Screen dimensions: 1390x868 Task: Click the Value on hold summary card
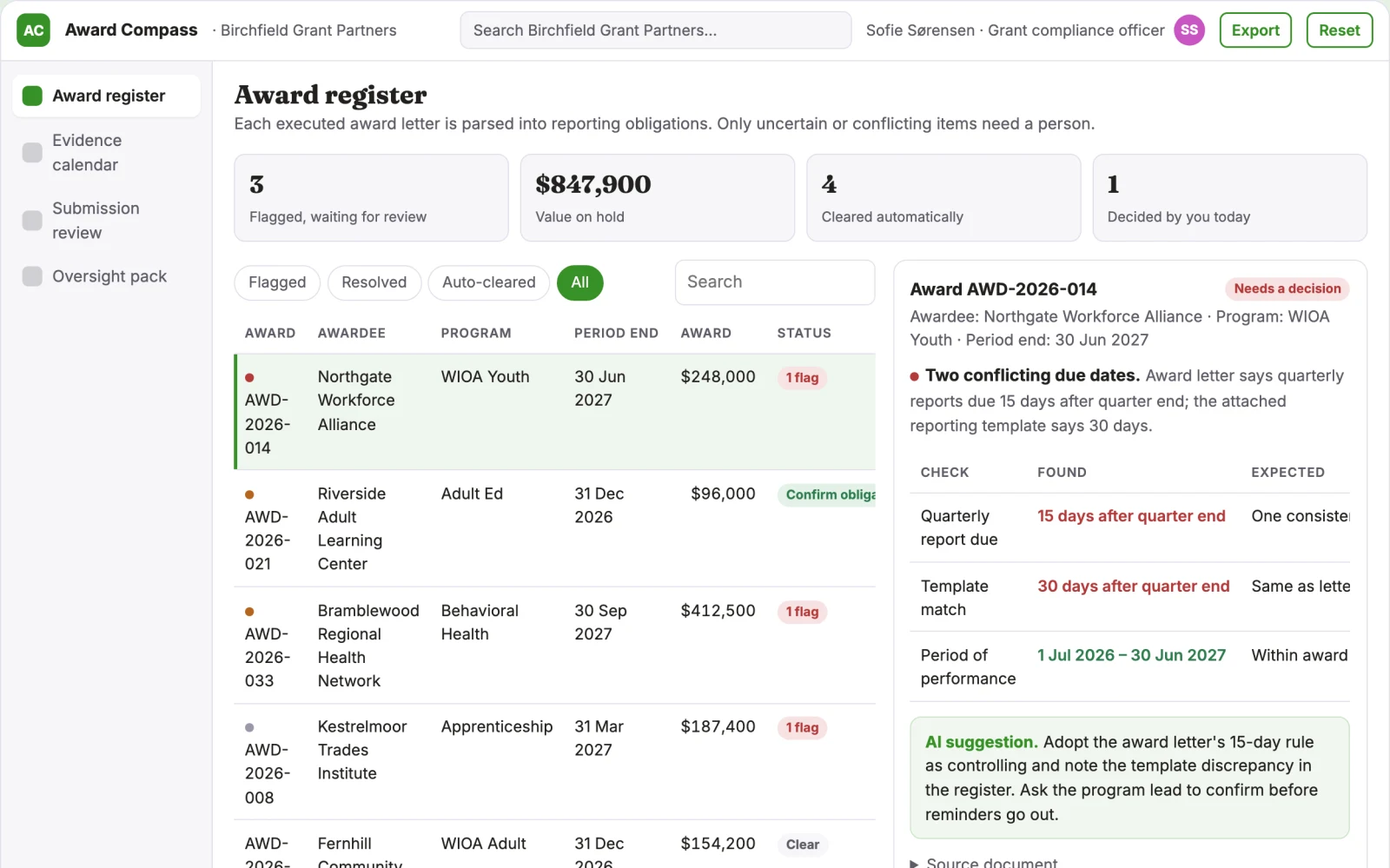(x=657, y=198)
